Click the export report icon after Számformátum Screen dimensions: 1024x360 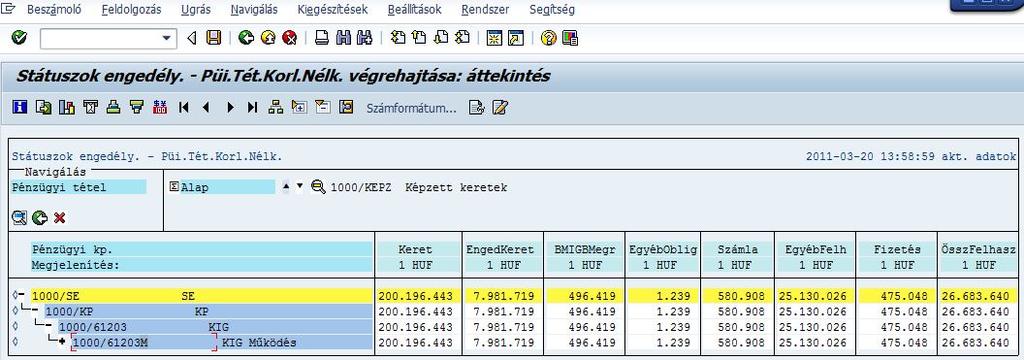click(476, 107)
